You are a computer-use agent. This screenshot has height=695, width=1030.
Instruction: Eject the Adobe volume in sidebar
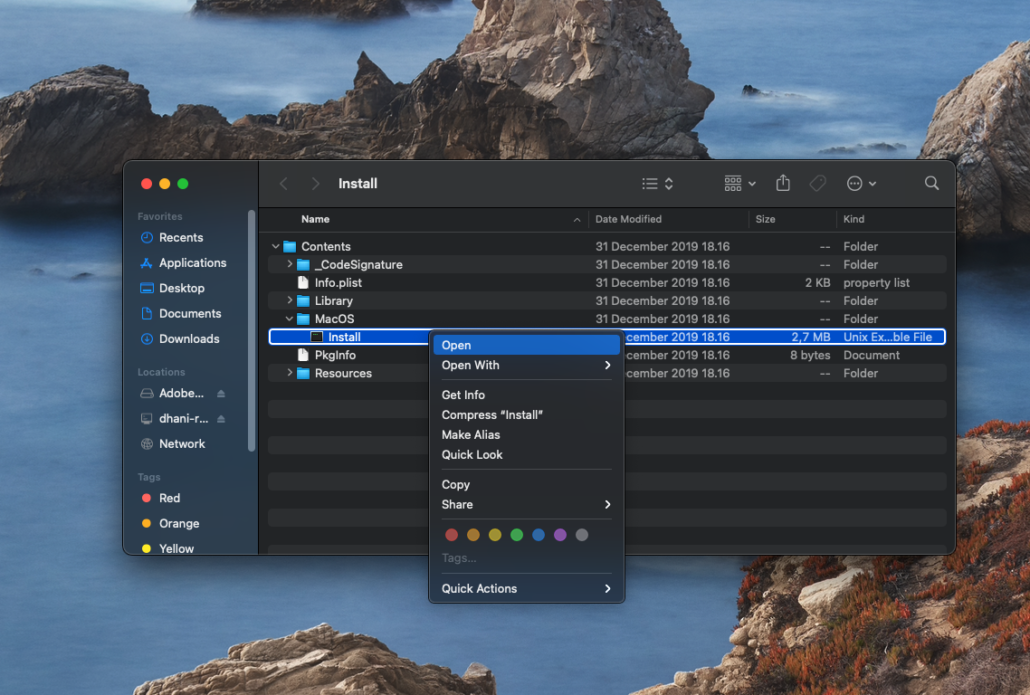(221, 394)
